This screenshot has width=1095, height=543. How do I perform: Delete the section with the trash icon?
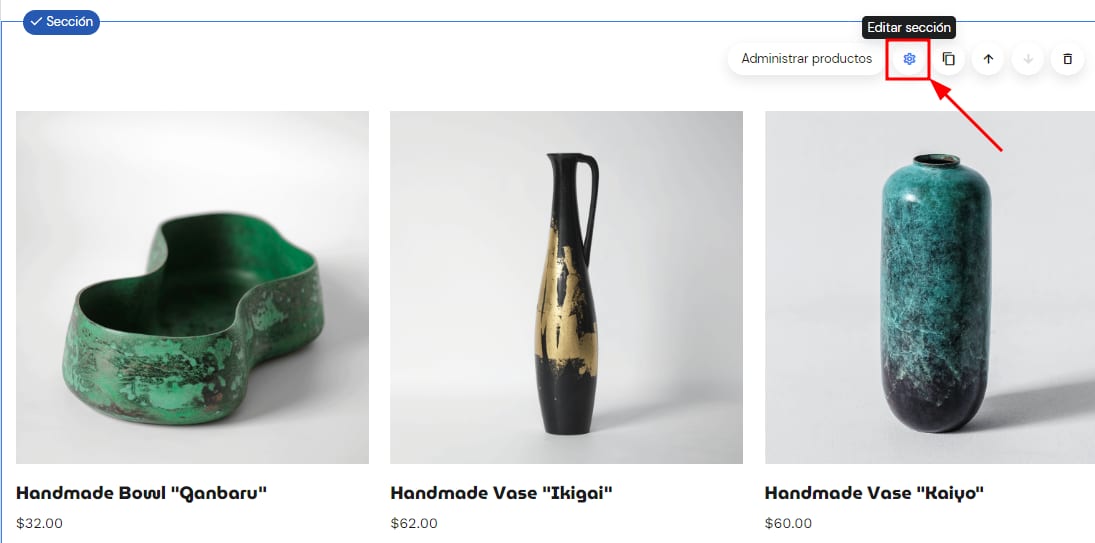(1067, 59)
